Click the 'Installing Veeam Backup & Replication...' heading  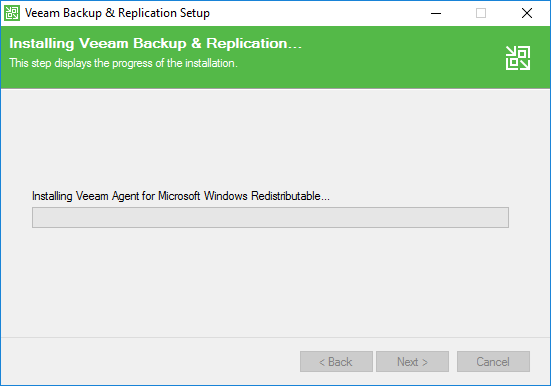(155, 44)
